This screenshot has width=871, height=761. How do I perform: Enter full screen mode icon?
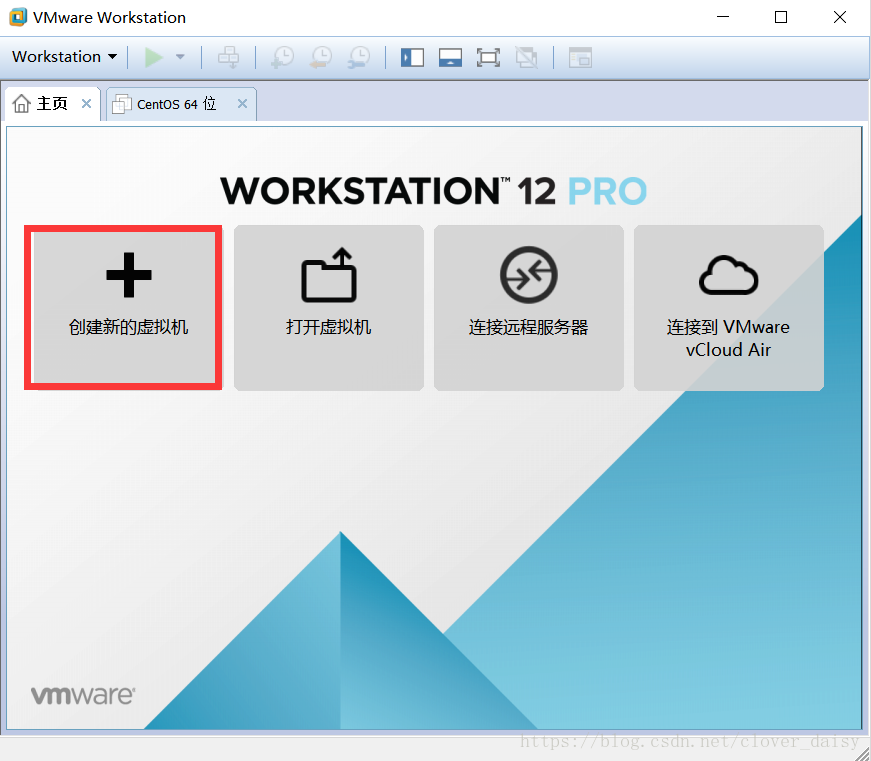point(488,57)
